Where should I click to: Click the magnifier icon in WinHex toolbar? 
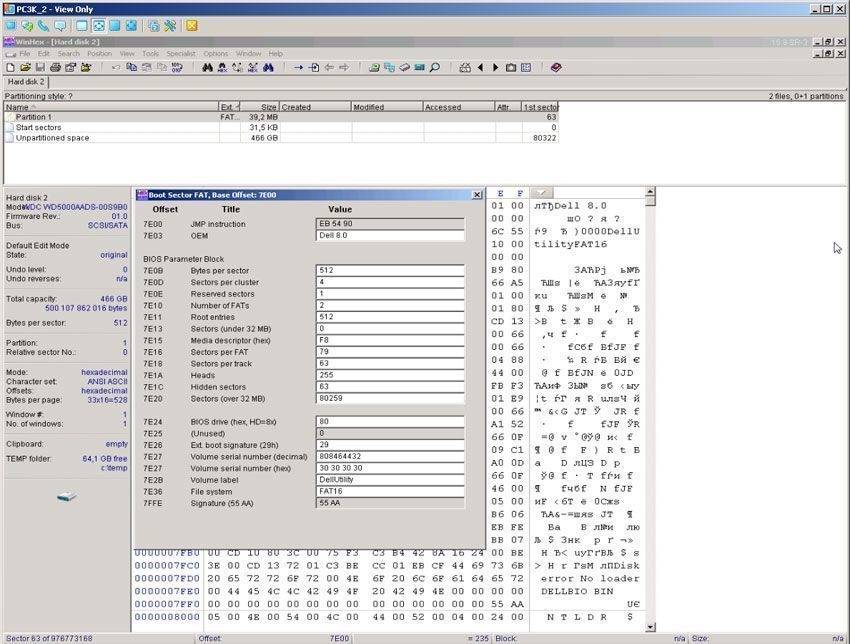point(435,68)
